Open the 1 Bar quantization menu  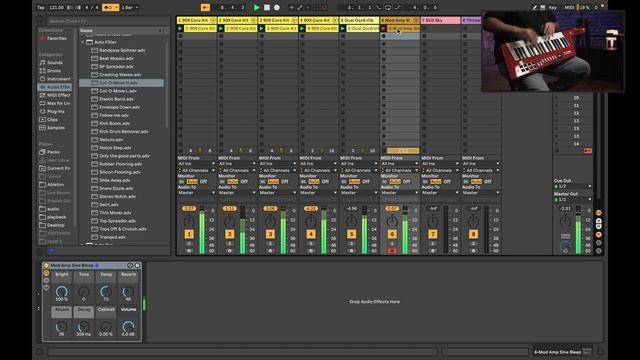[130, 7]
